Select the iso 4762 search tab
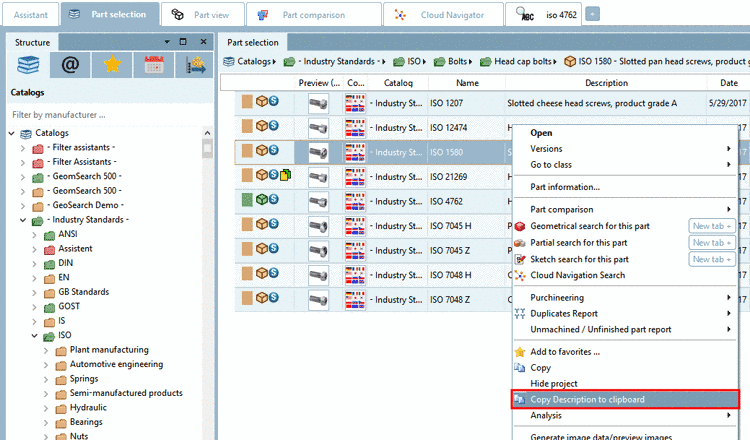 544,15
